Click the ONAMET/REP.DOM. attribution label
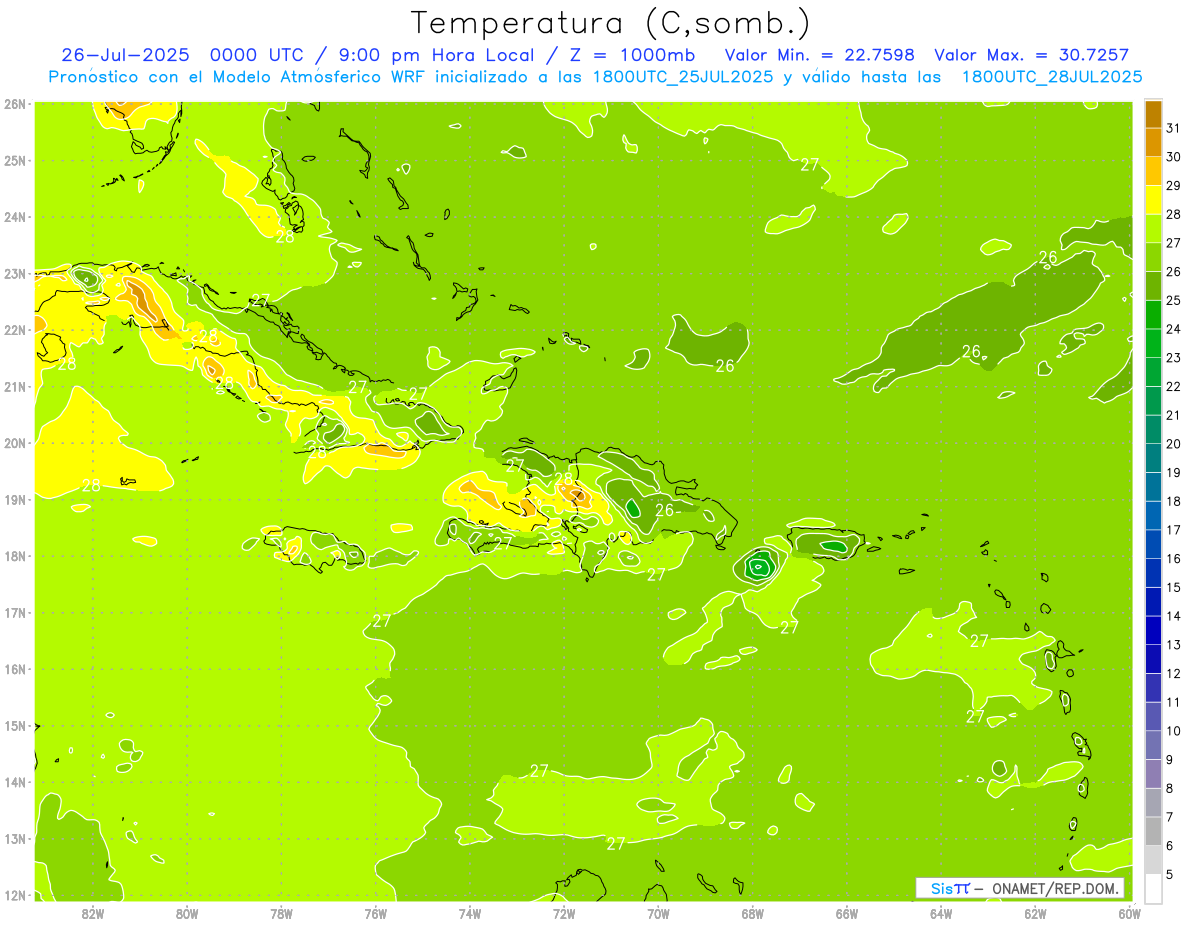The height and width of the screenshot is (927, 1200). 1054,888
